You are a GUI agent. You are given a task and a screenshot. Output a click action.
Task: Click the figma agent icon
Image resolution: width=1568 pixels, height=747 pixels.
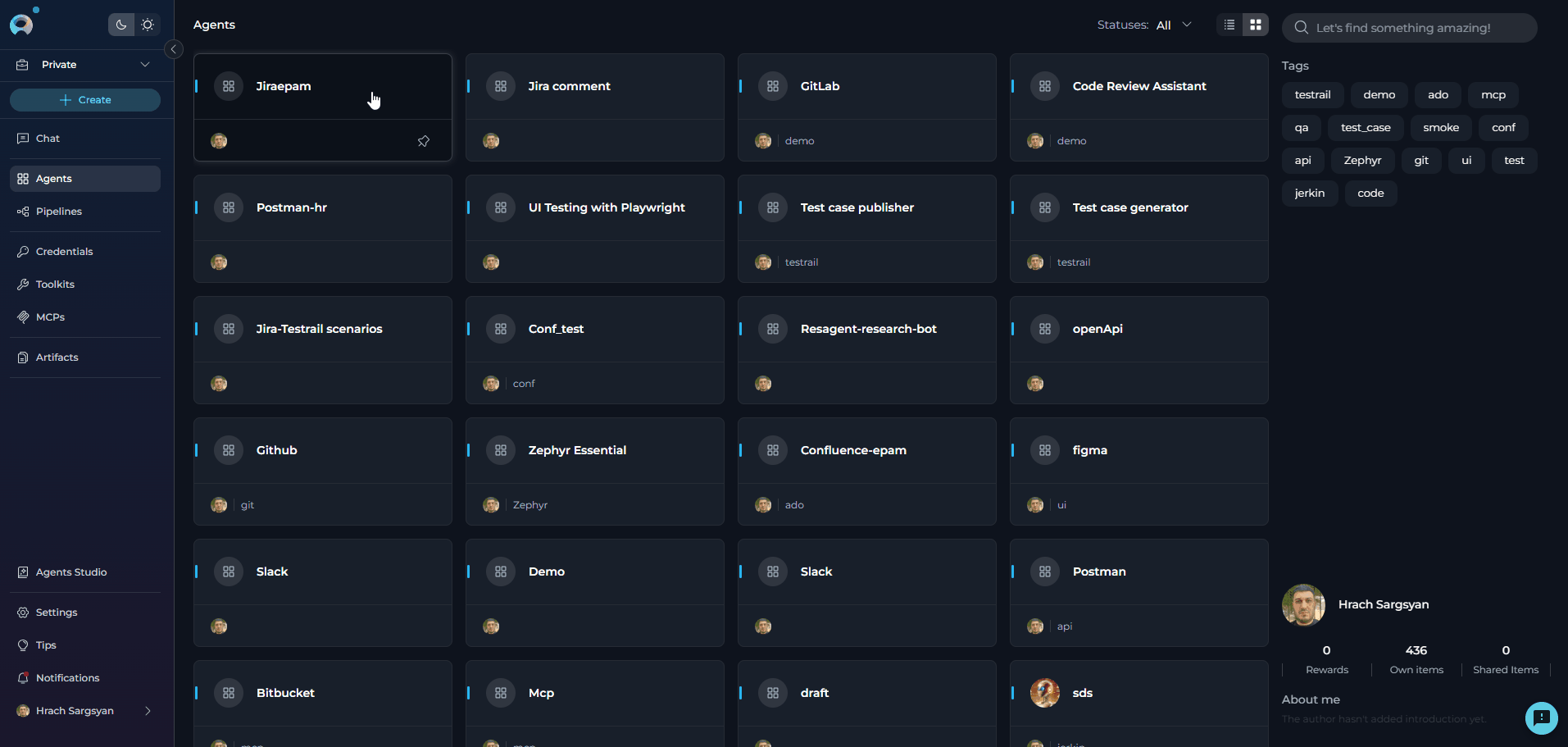tap(1045, 450)
